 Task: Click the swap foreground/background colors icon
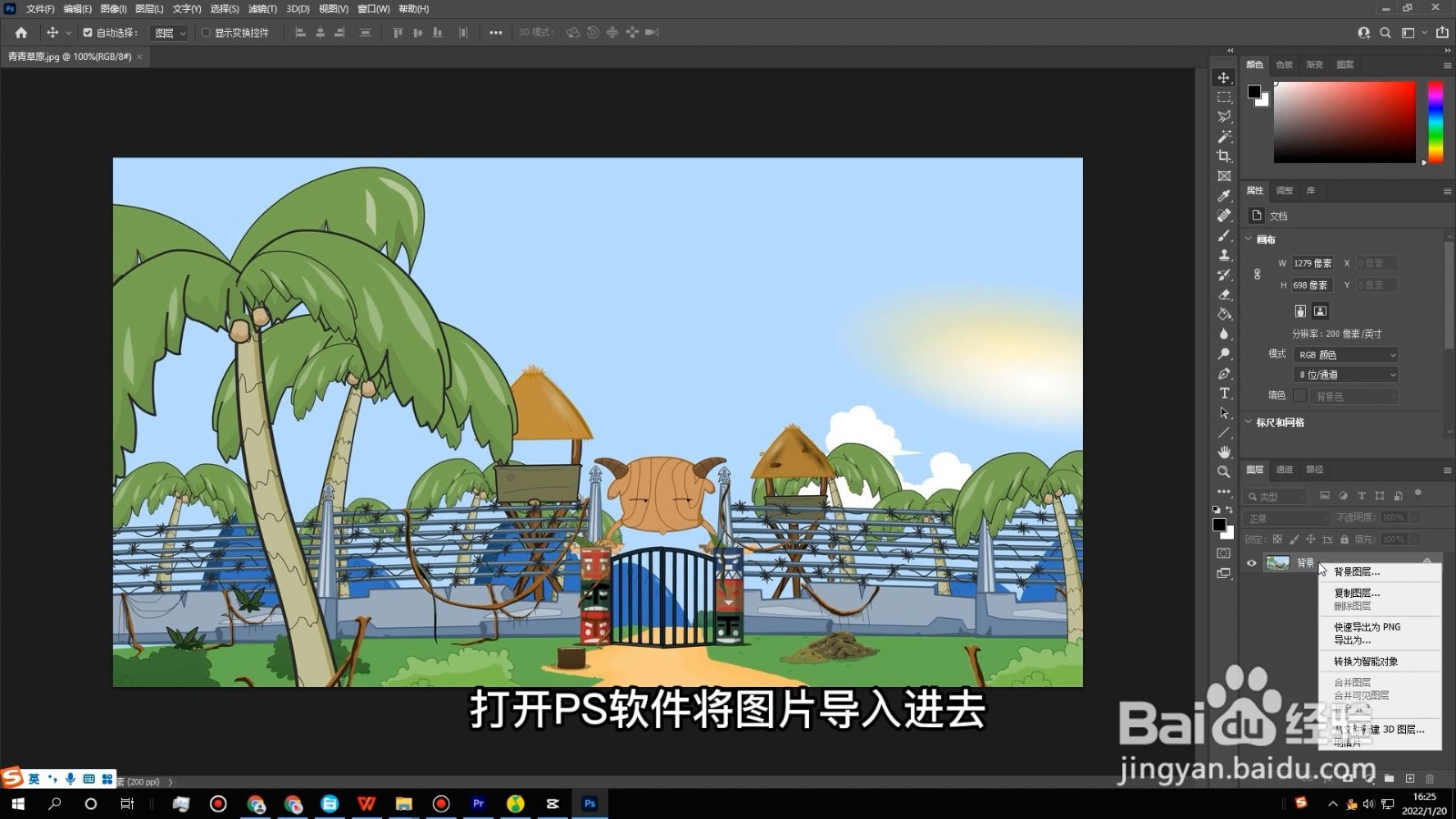point(1229,510)
